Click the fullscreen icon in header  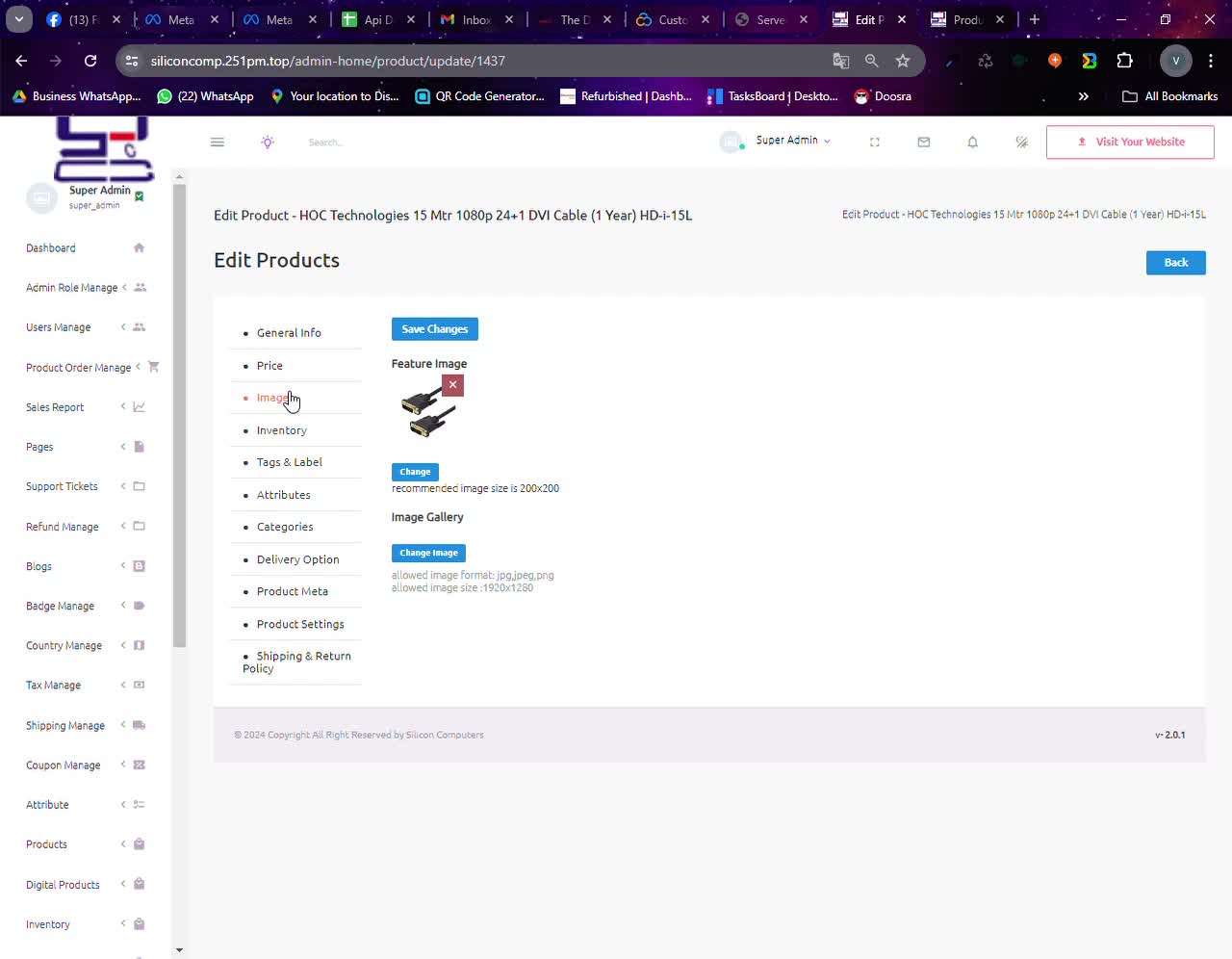coord(875,143)
